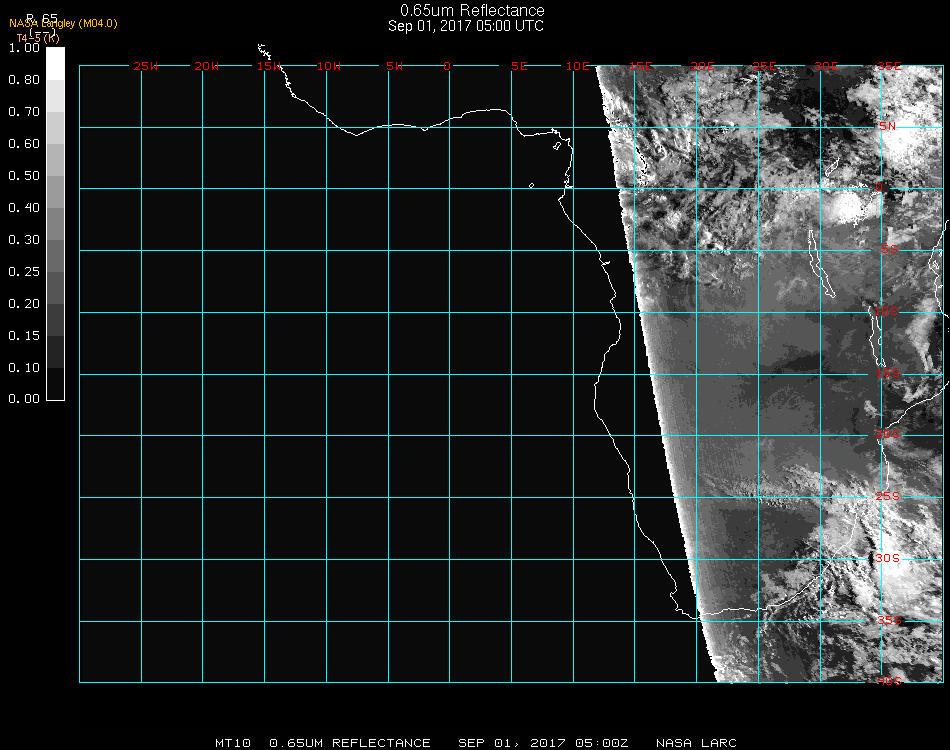Click the black bottom segment of the colorbar
The image size is (950, 750).
(55, 383)
